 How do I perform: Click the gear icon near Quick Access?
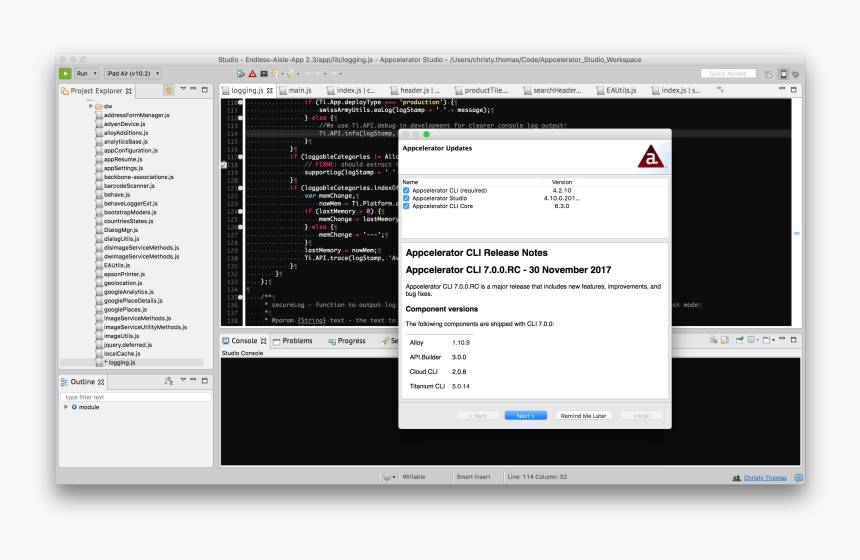[x=796, y=73]
